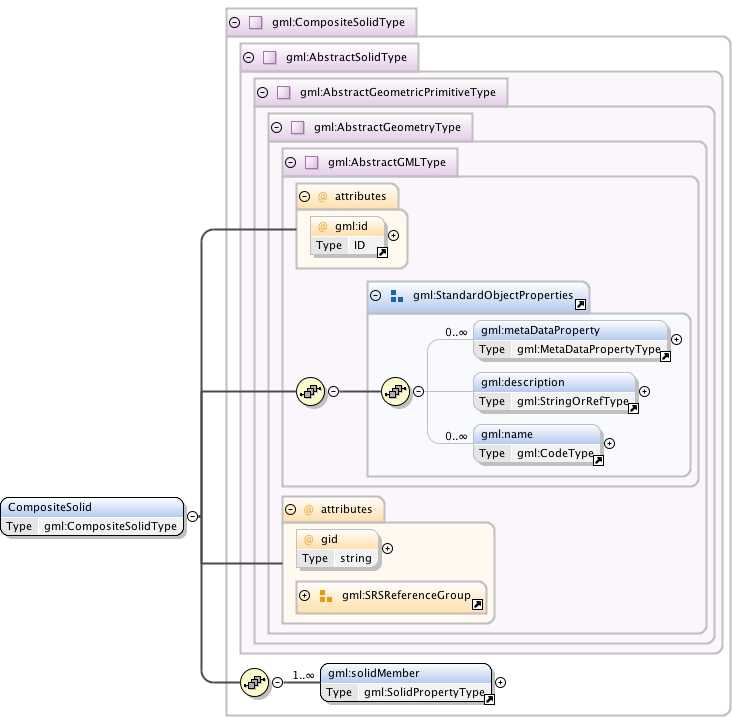Expand the gml:description element
Viewport: 732px width, 717px height.
(x=645, y=392)
